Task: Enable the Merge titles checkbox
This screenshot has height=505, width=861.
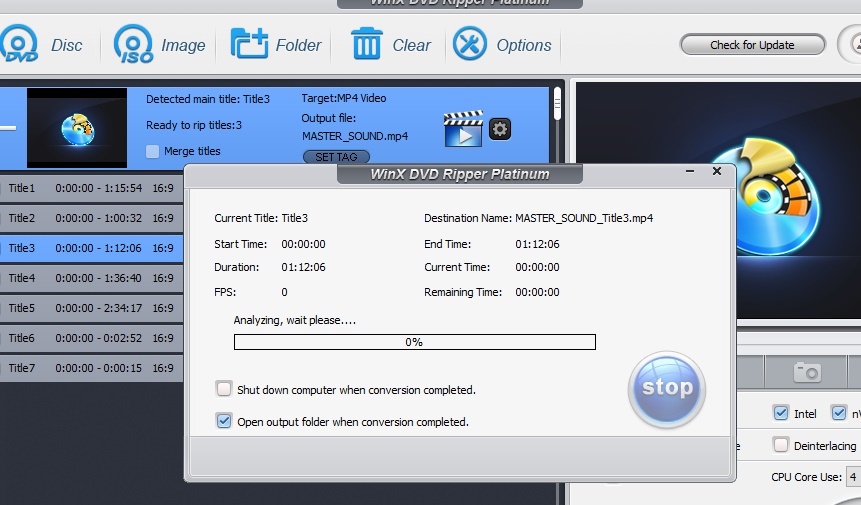Action: [x=153, y=151]
